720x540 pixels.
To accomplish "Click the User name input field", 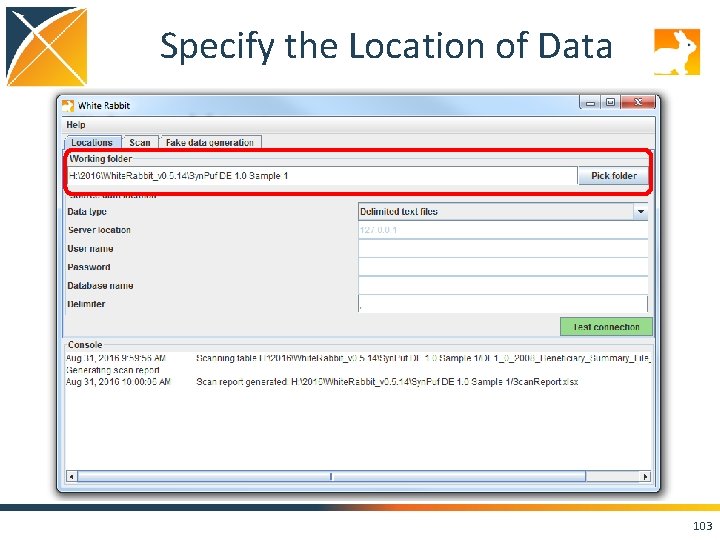I will click(503, 248).
